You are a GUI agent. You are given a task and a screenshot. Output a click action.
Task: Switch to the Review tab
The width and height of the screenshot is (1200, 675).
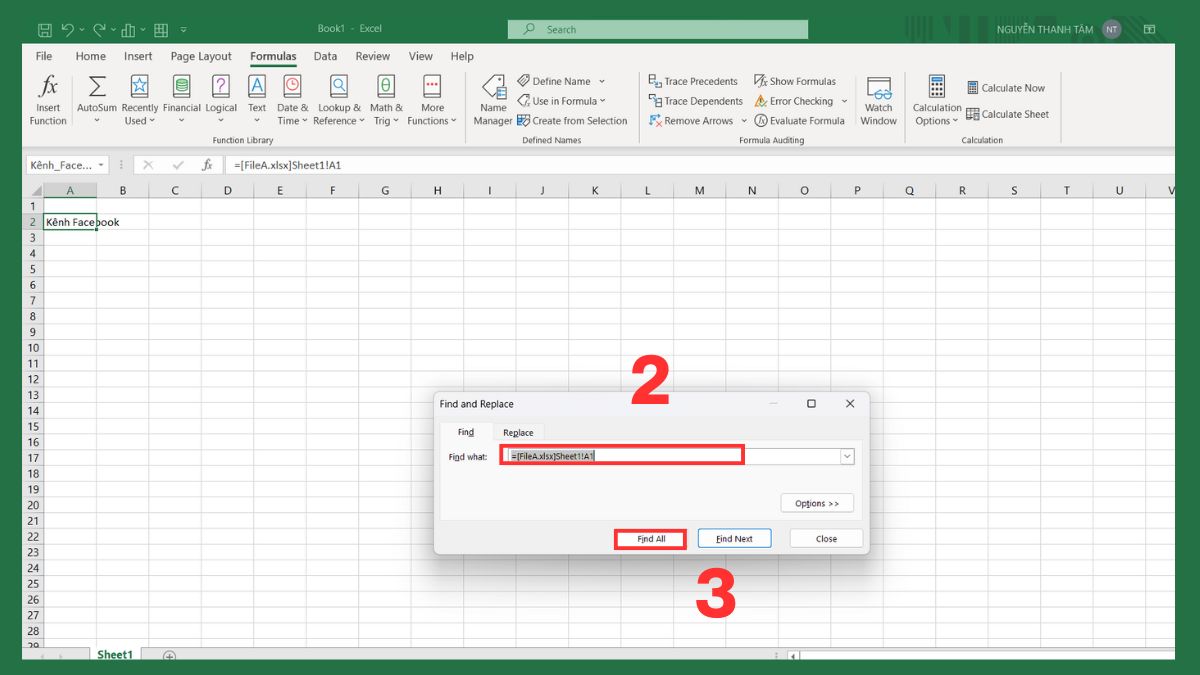[373, 56]
